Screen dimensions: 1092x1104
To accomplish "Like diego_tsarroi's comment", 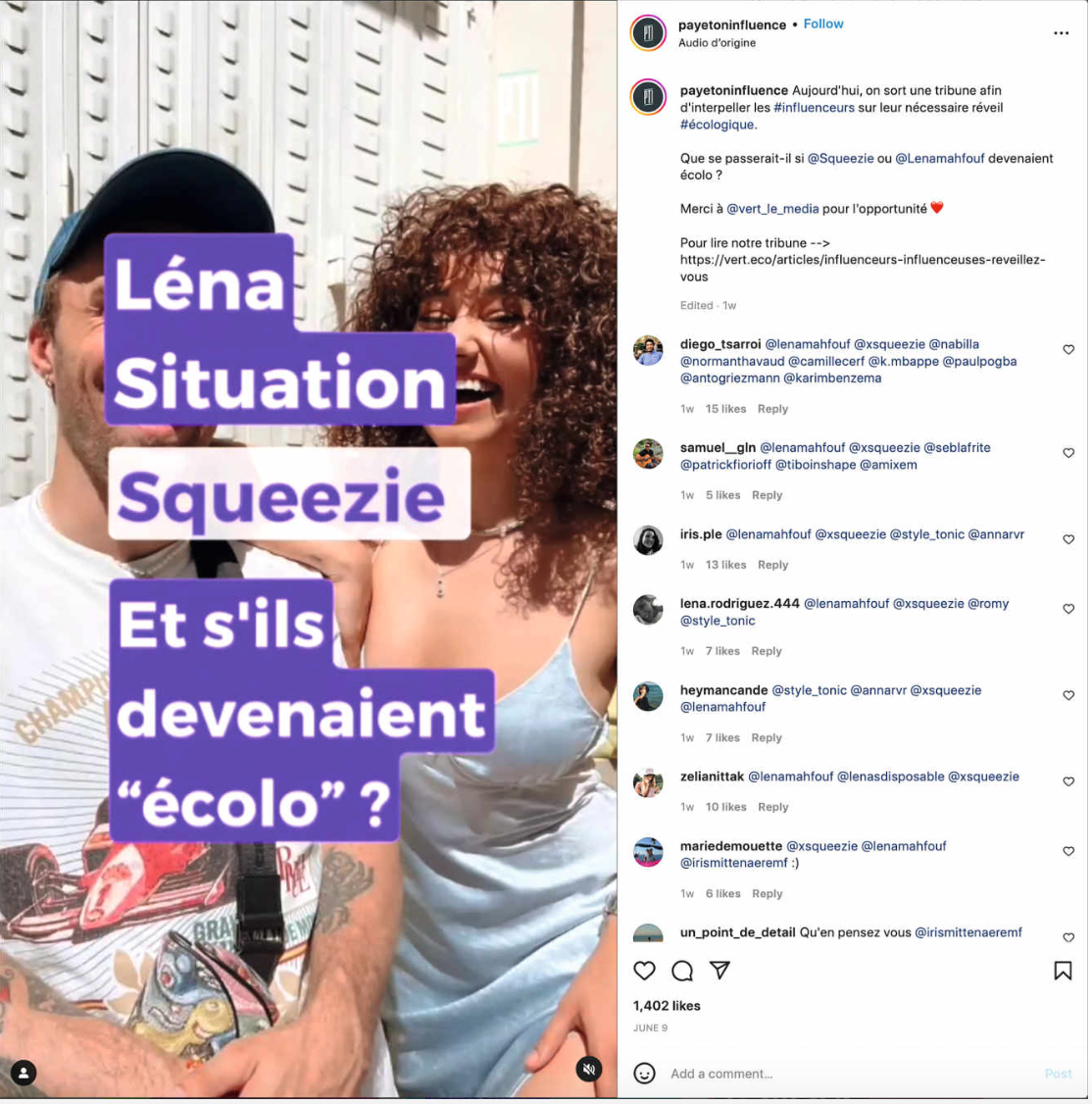I will point(1070,350).
